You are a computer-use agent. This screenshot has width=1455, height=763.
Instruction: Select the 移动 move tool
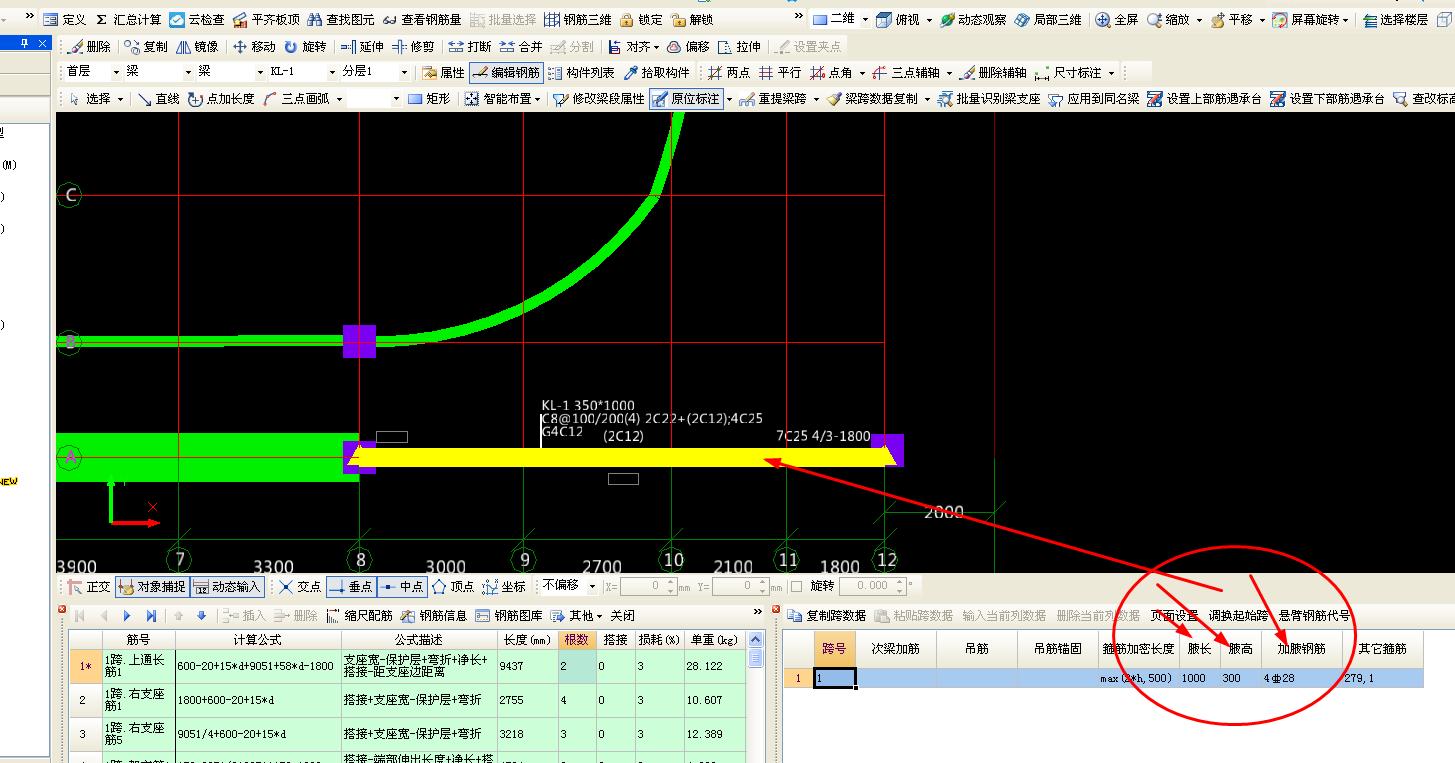[254, 46]
